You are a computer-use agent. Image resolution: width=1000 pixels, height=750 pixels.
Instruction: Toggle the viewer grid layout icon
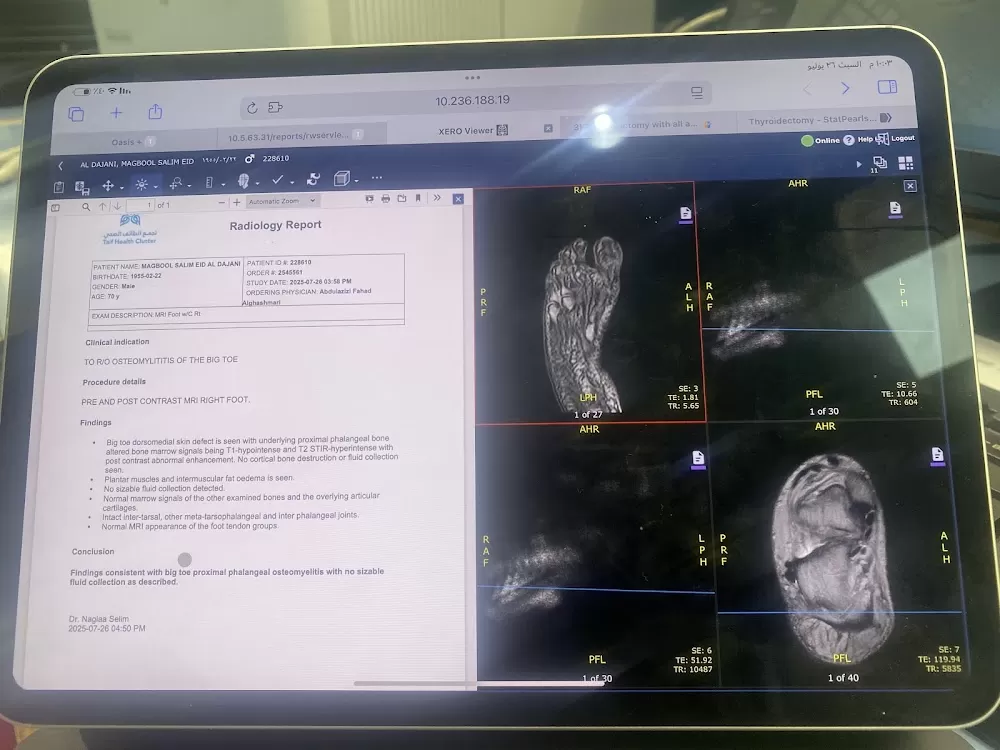[906, 163]
